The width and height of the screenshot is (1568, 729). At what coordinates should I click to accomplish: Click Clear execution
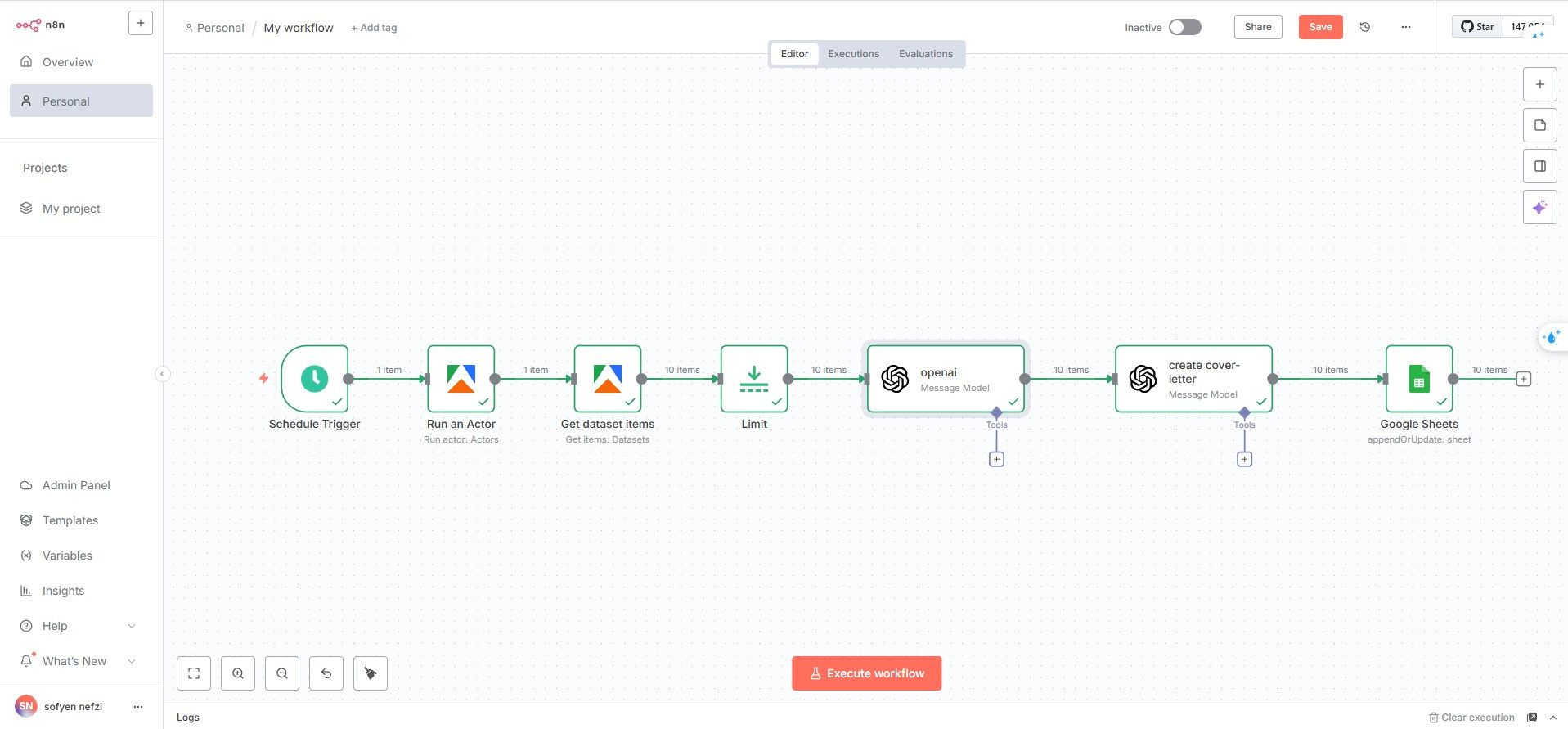(1472, 718)
